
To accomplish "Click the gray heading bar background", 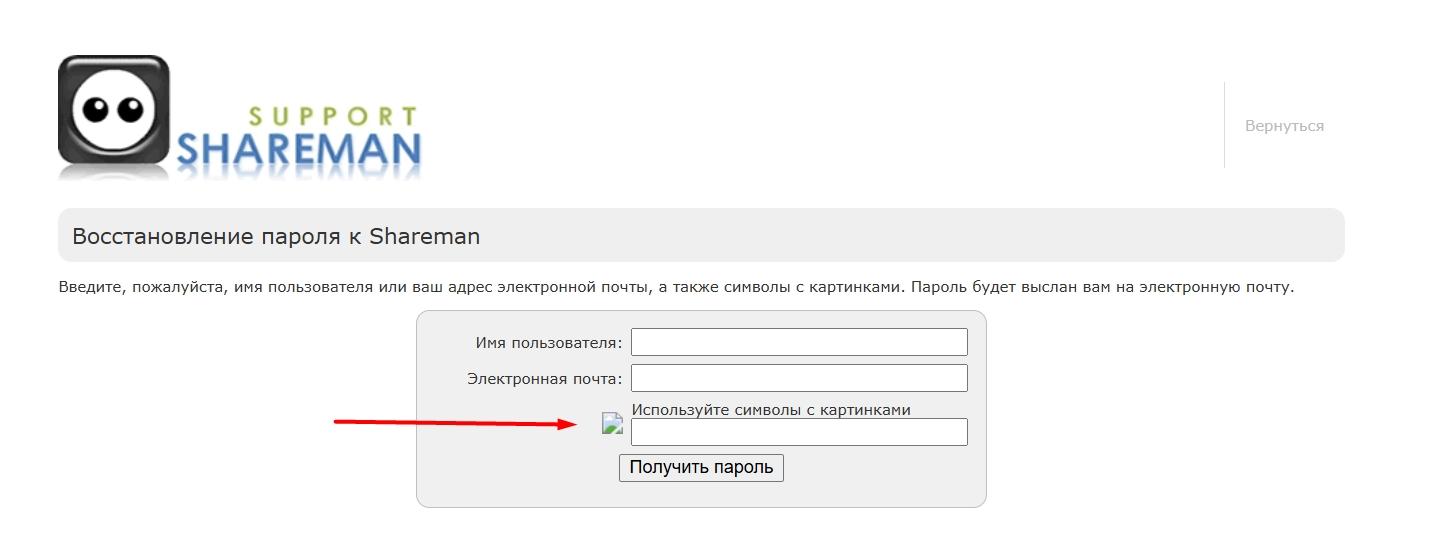I will (x=900, y=235).
